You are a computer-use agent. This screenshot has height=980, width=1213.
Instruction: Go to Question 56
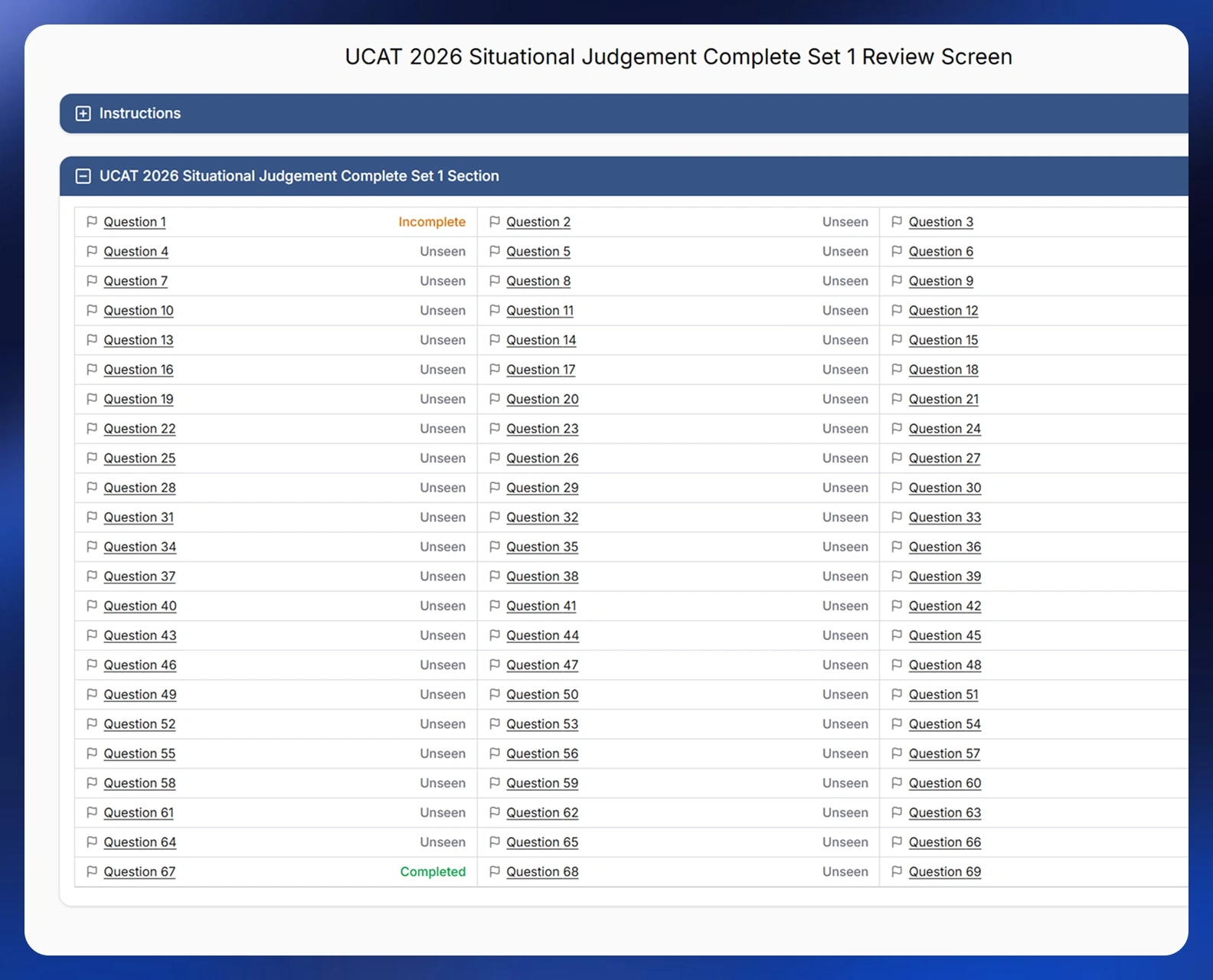[x=542, y=753]
